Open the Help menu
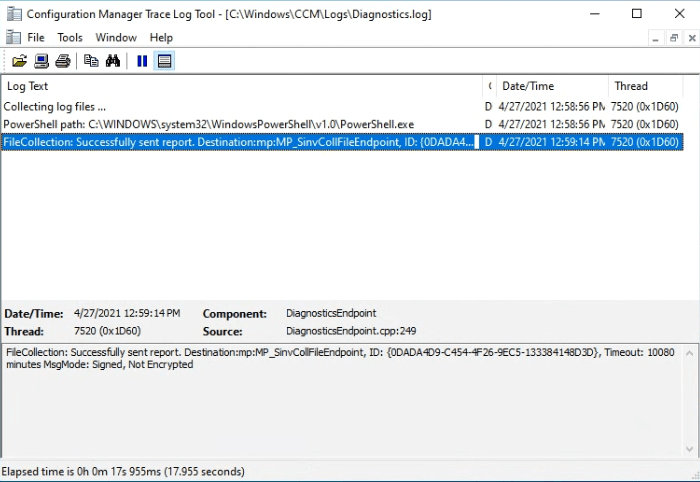700x482 pixels. pos(161,38)
